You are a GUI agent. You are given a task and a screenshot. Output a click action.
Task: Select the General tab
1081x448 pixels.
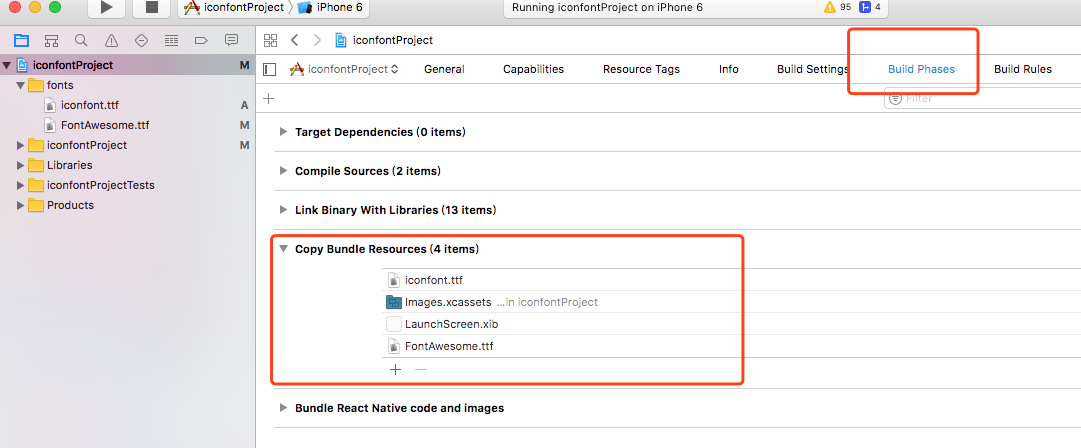pos(444,69)
